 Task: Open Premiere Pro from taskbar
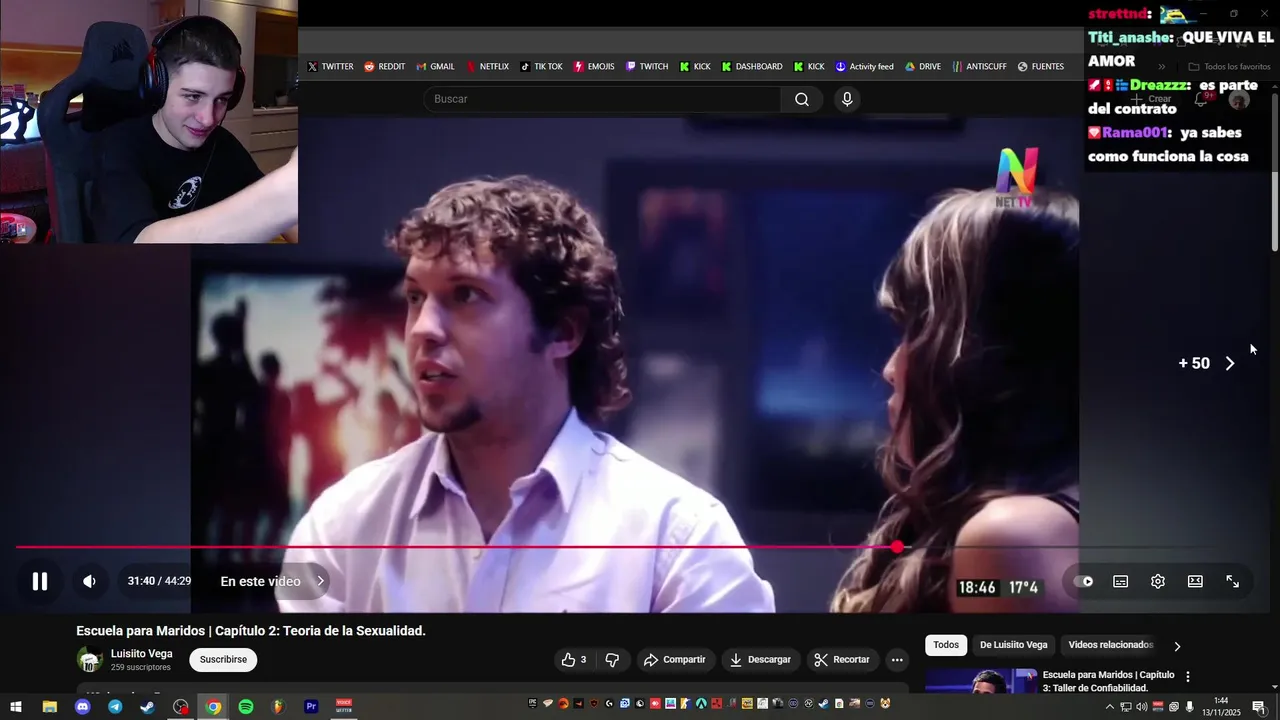[311, 707]
